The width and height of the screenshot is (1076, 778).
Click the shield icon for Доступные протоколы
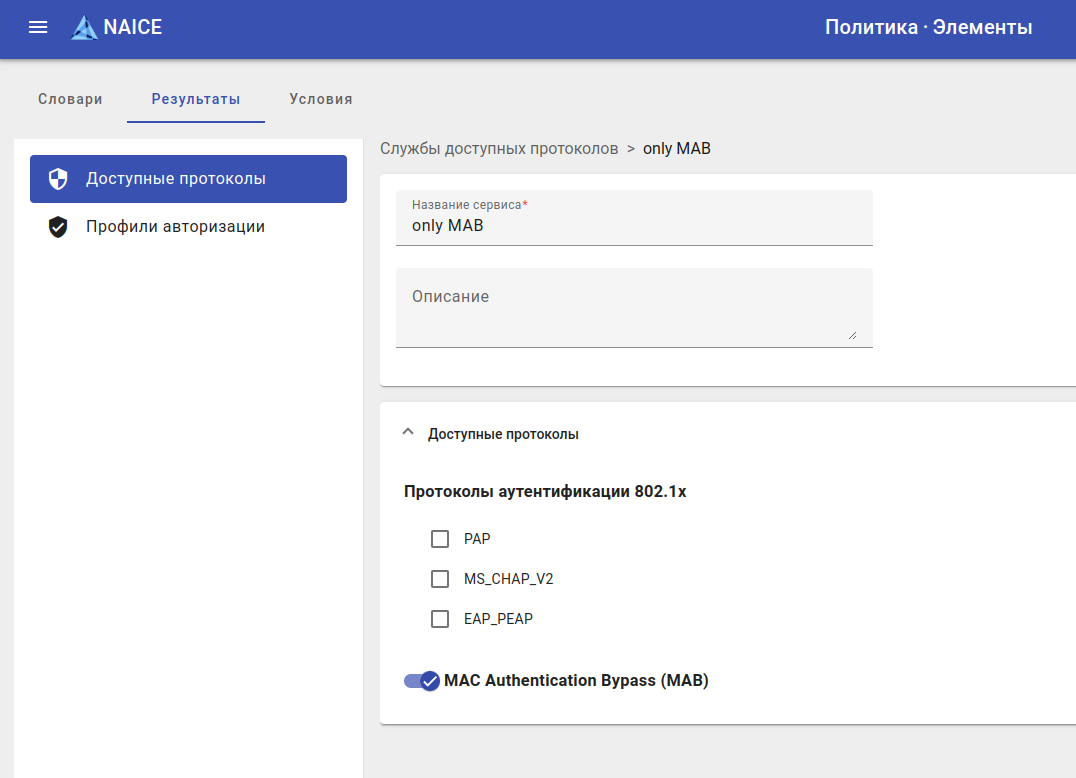click(x=58, y=179)
